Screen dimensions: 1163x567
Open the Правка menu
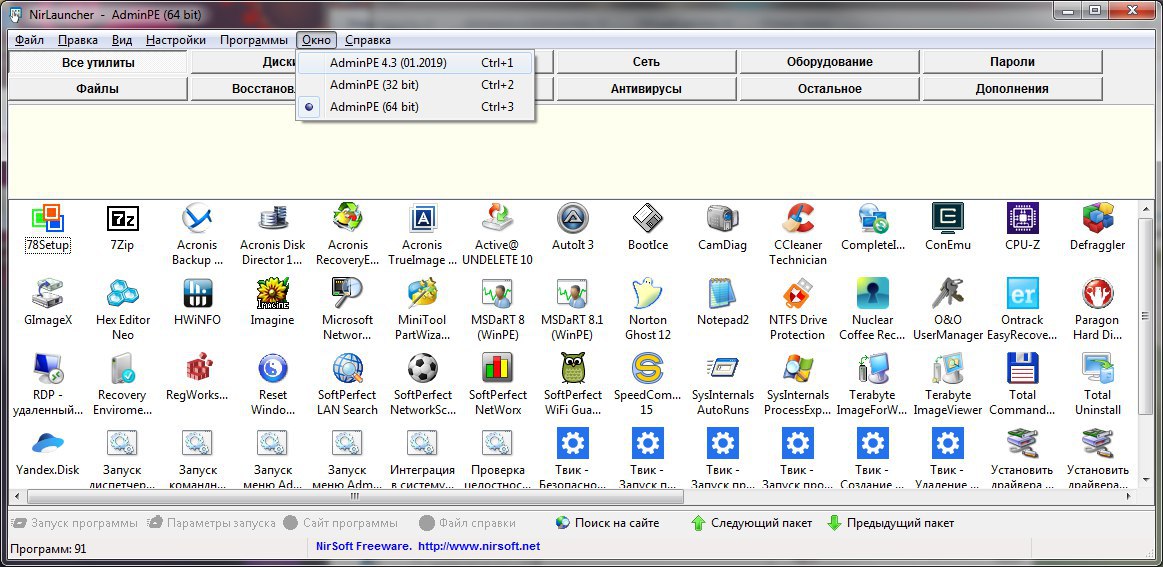[x=78, y=40]
